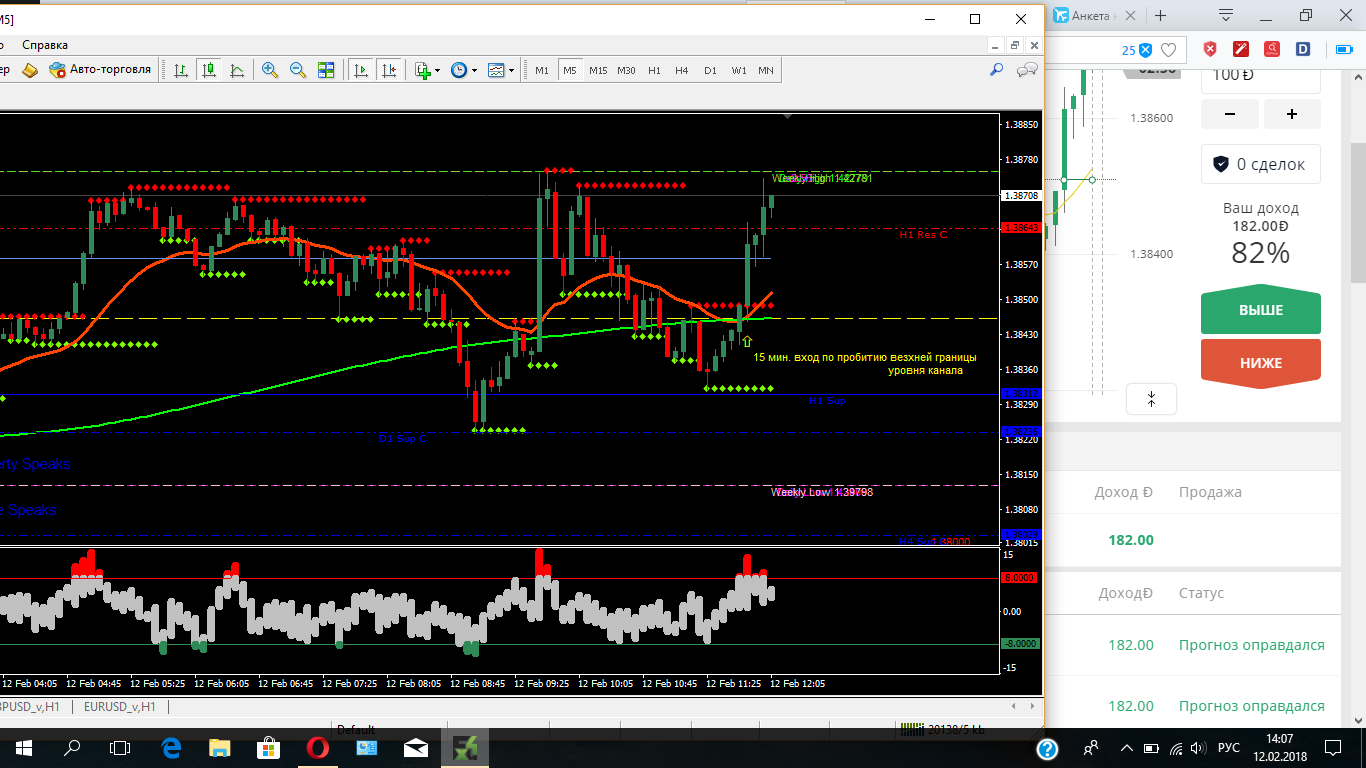
Task: Click the ВЫШЕ button
Action: tap(1261, 312)
